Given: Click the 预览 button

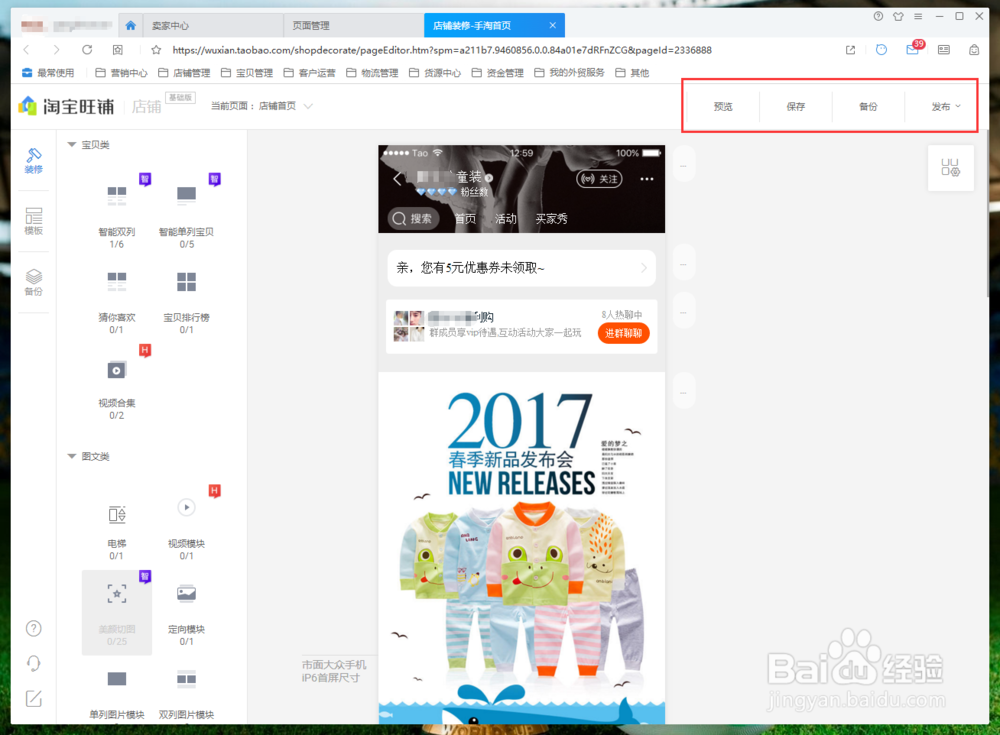Looking at the screenshot, I should tap(721, 105).
